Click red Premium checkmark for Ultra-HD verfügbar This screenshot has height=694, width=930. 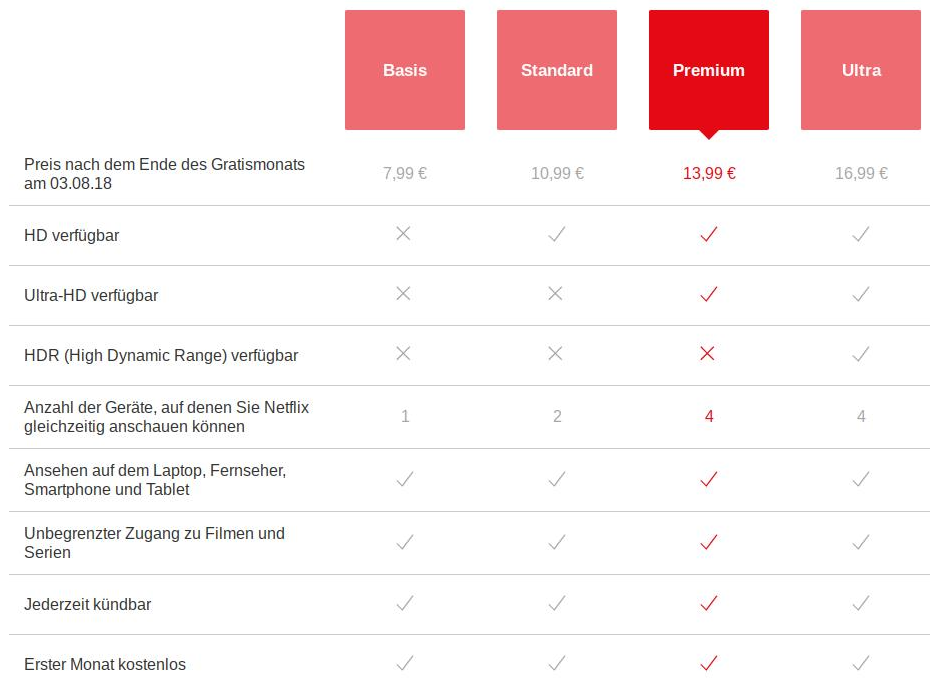(x=709, y=294)
